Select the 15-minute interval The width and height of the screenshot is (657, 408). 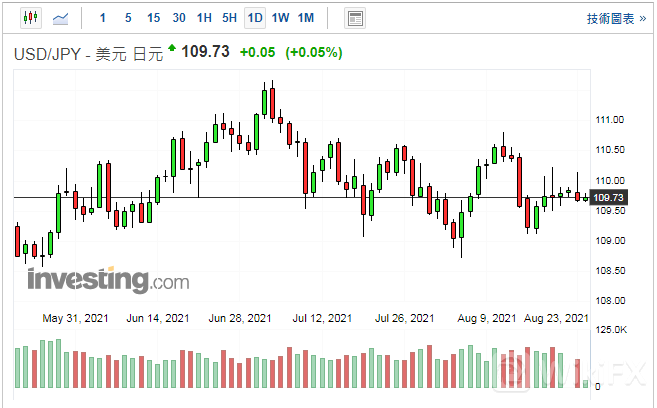point(152,18)
